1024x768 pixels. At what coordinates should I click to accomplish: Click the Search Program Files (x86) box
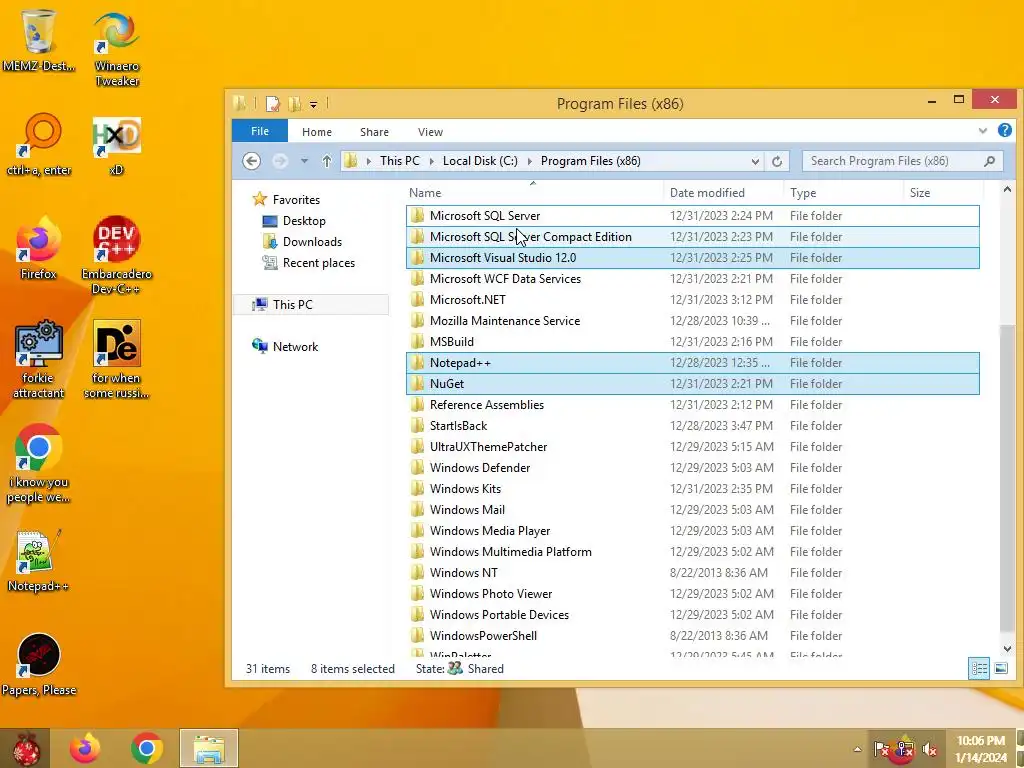point(902,161)
